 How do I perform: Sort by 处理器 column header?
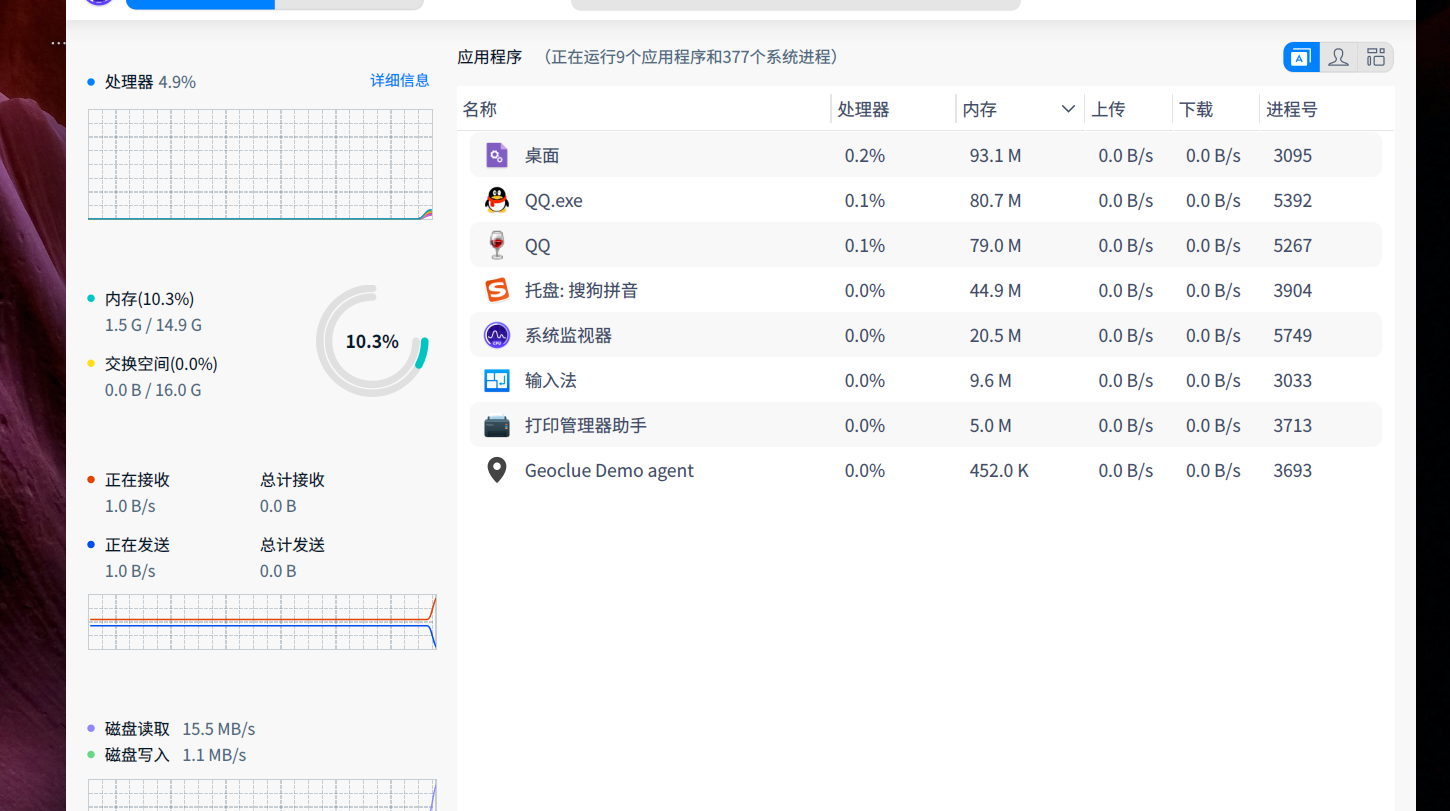[864, 109]
